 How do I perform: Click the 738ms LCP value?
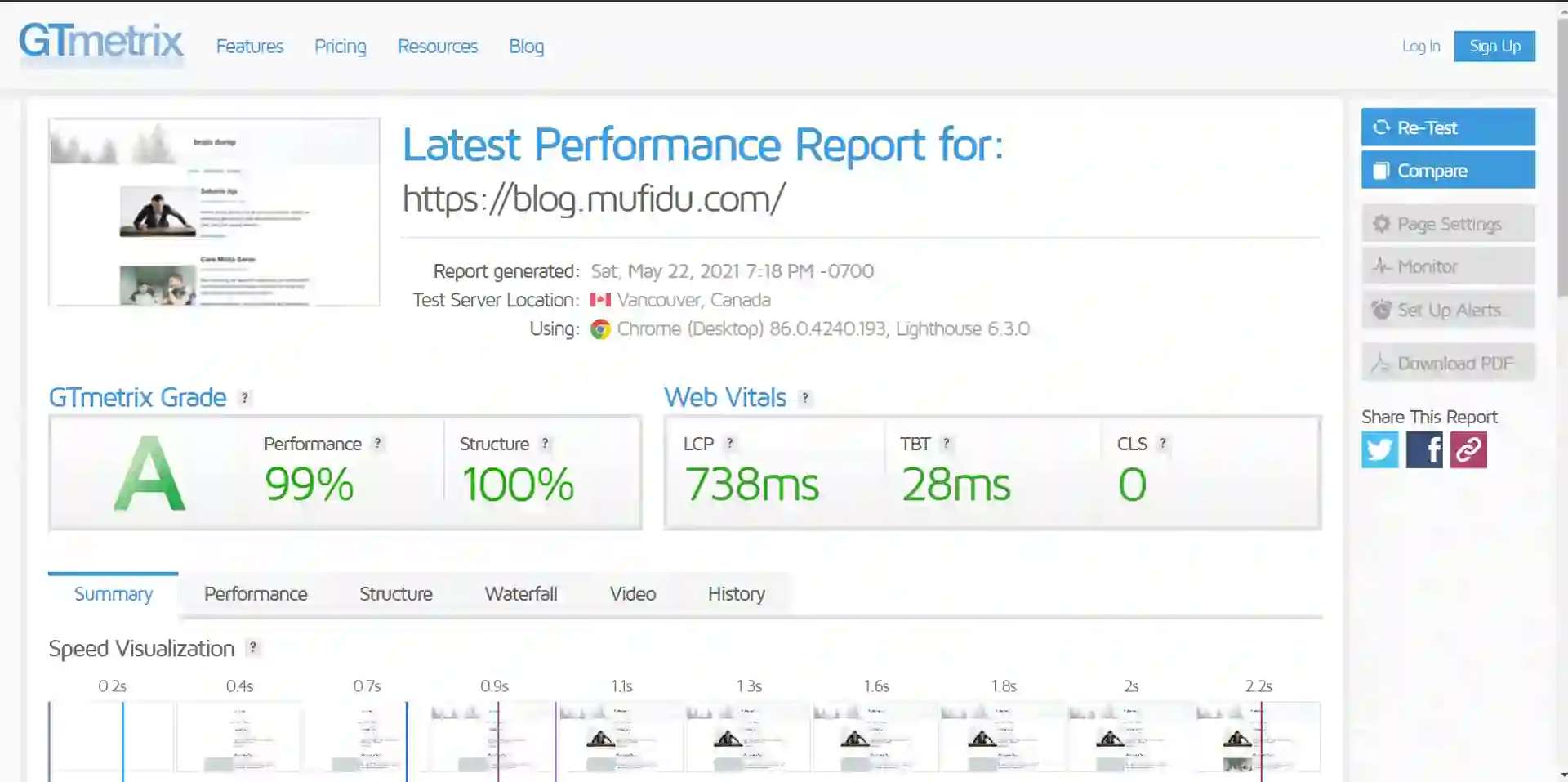(751, 485)
